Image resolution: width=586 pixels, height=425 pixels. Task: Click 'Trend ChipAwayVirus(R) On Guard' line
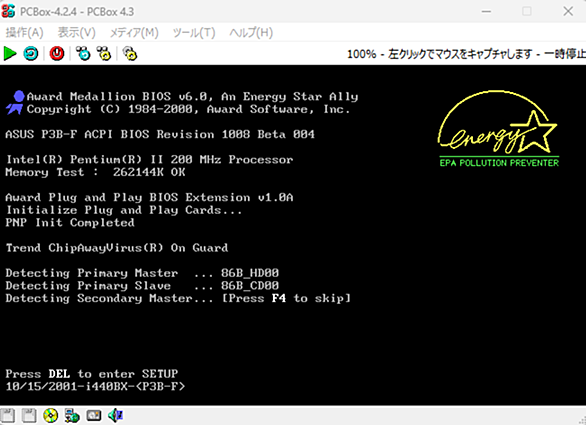click(117, 248)
